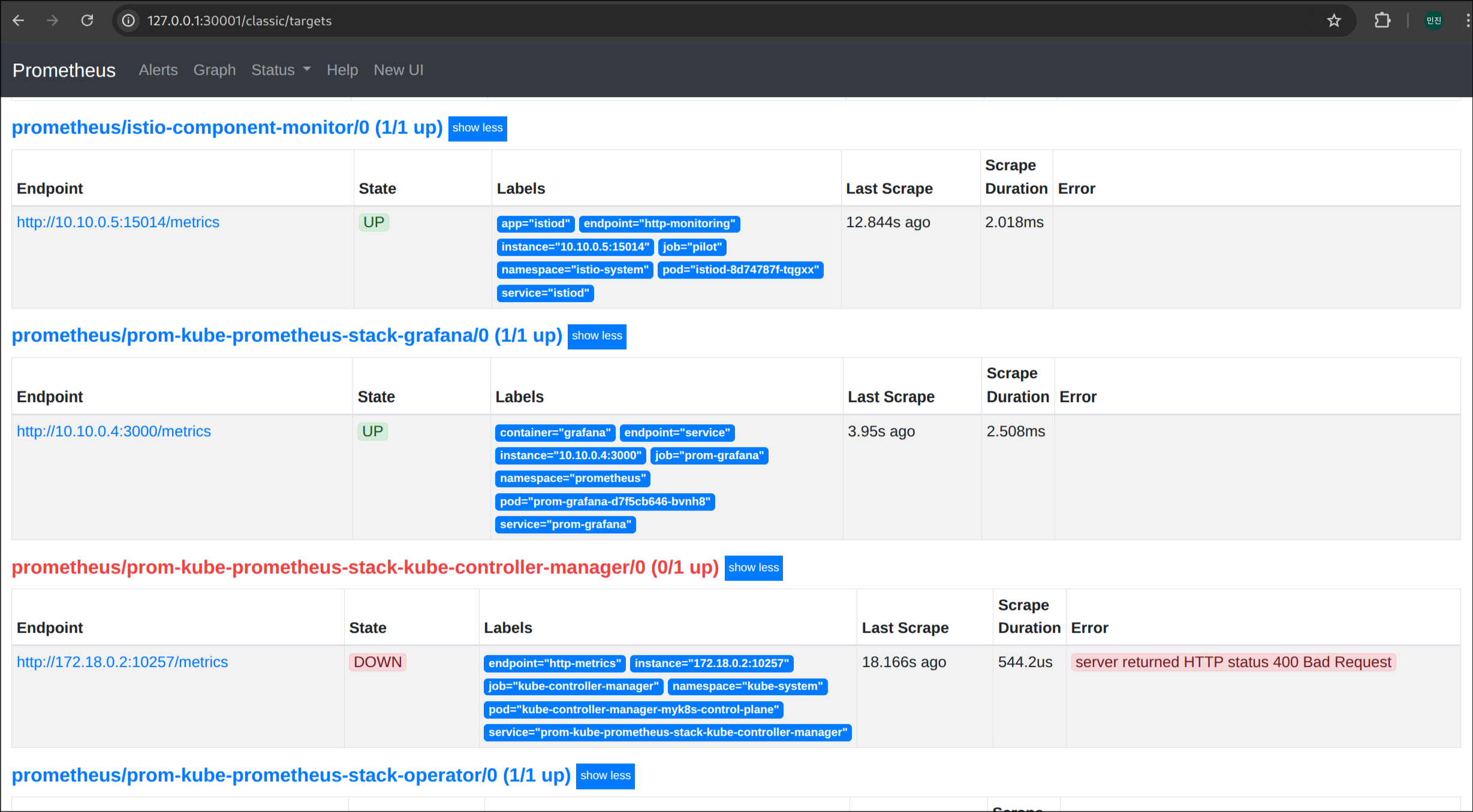This screenshot has height=812, width=1473.
Task: Click the 12.844s ago last scrape value
Action: (x=888, y=222)
